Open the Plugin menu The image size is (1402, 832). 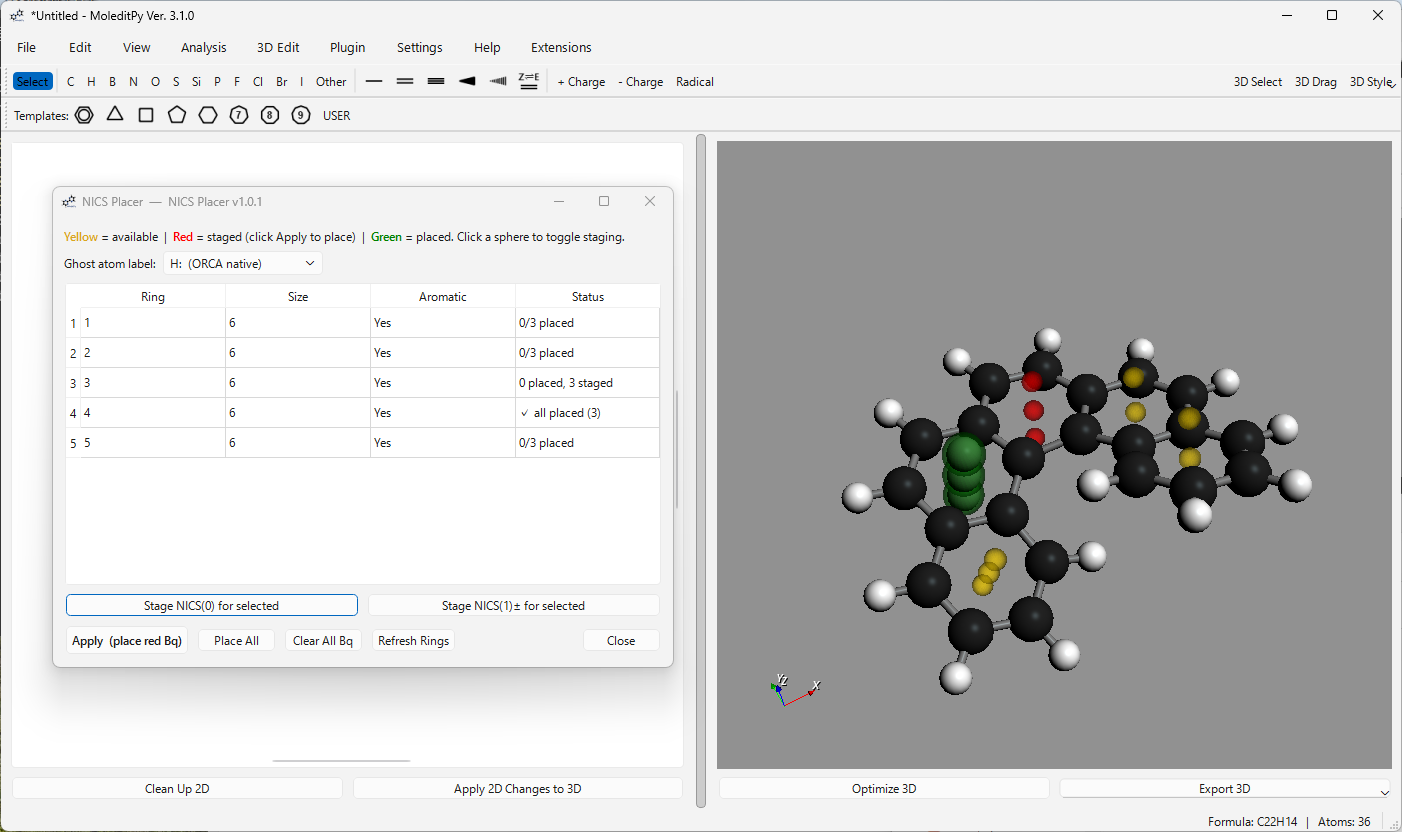pos(347,47)
